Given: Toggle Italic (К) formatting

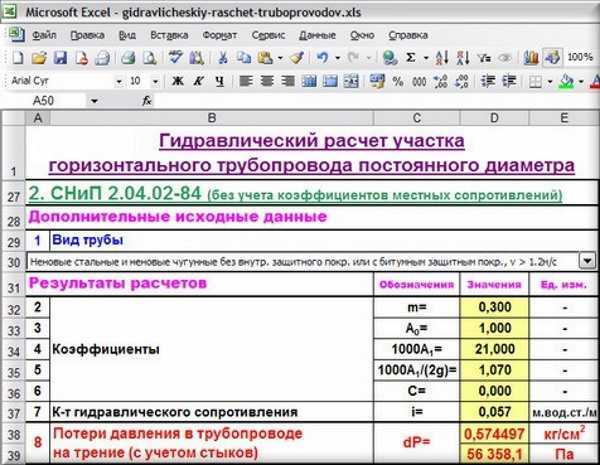Looking at the screenshot, I should pyautogui.click(x=198, y=81).
